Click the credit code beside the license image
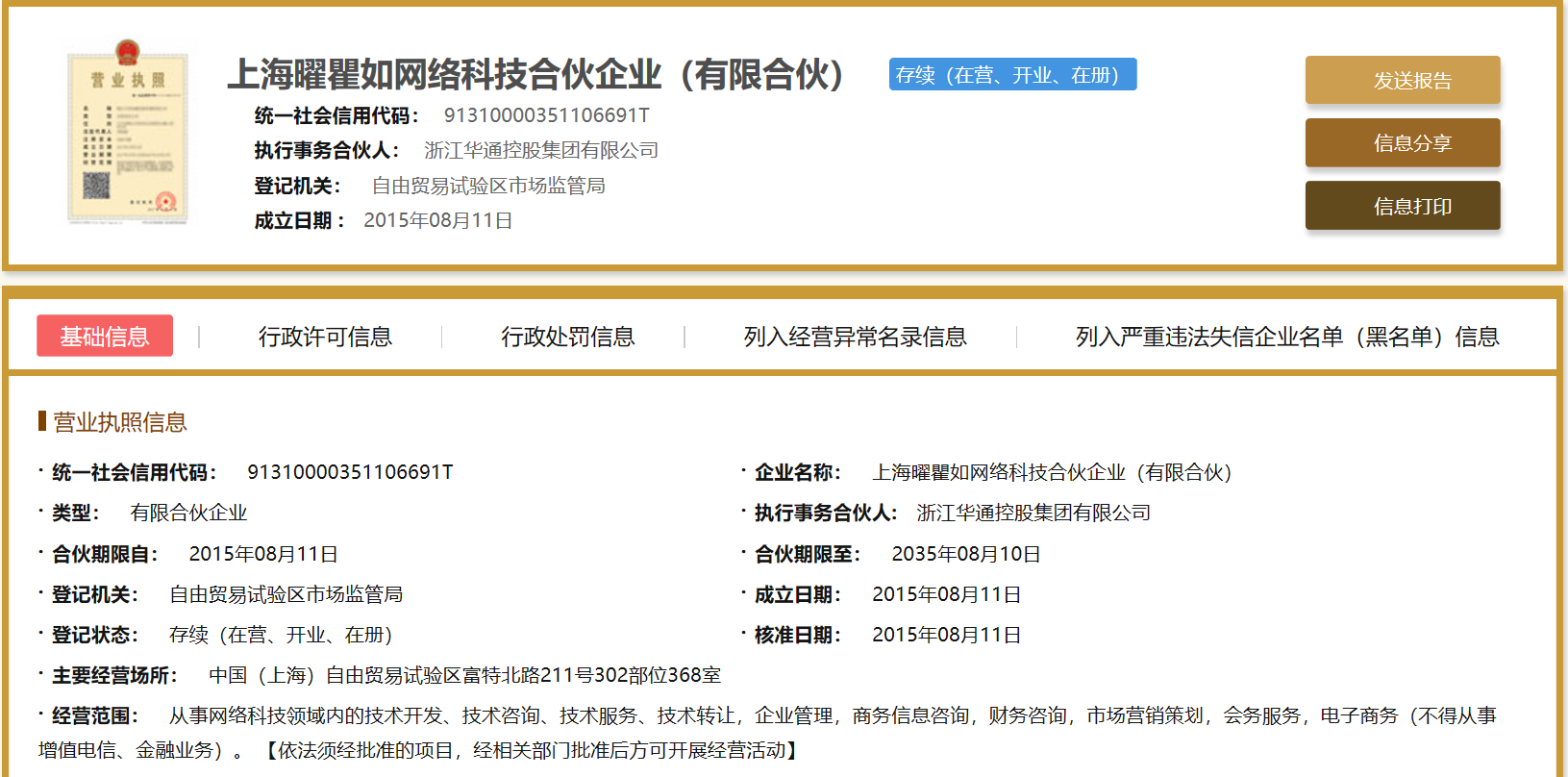Screen dimensions: 1568x777 coord(546,115)
